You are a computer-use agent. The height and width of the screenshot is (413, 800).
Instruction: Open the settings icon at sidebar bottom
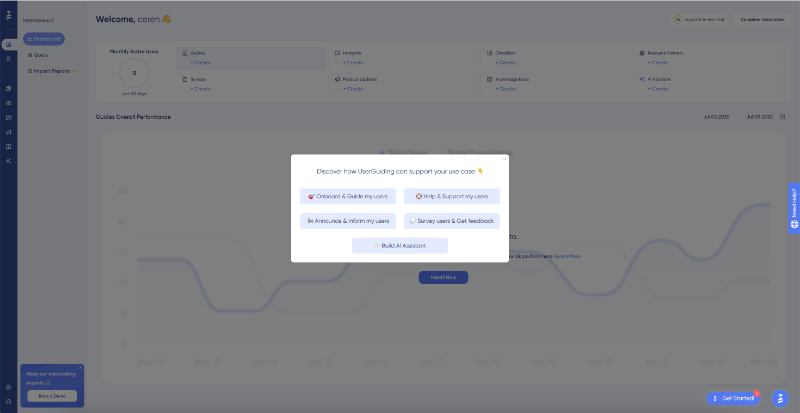click(x=8, y=387)
